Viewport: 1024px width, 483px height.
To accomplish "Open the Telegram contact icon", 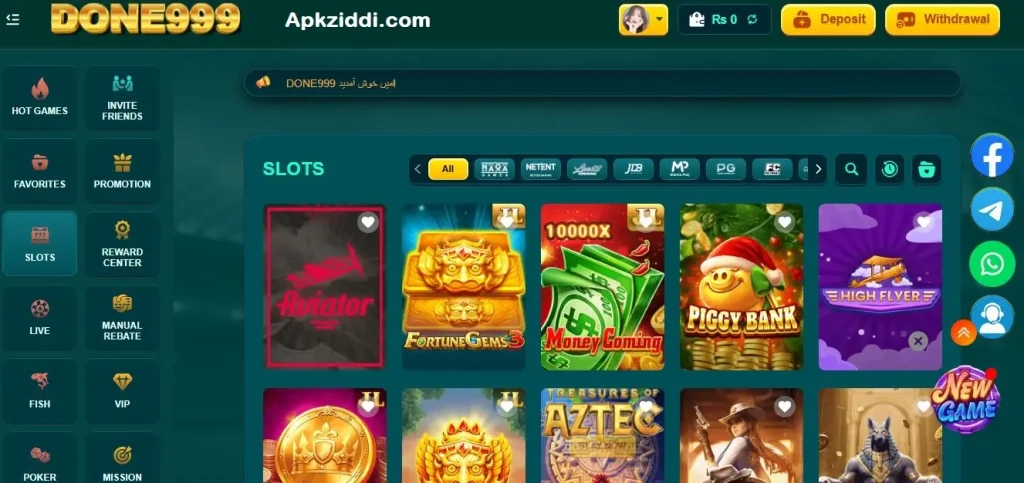I will tap(992, 209).
